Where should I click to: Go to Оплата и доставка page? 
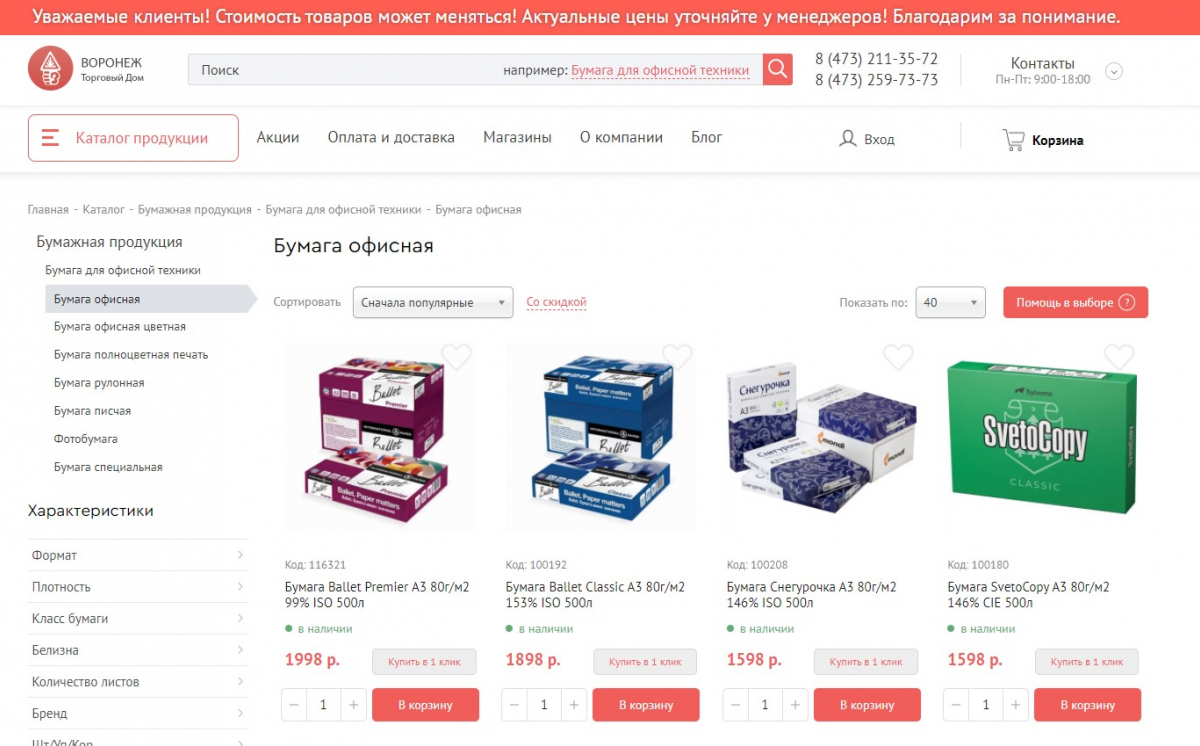click(x=391, y=138)
